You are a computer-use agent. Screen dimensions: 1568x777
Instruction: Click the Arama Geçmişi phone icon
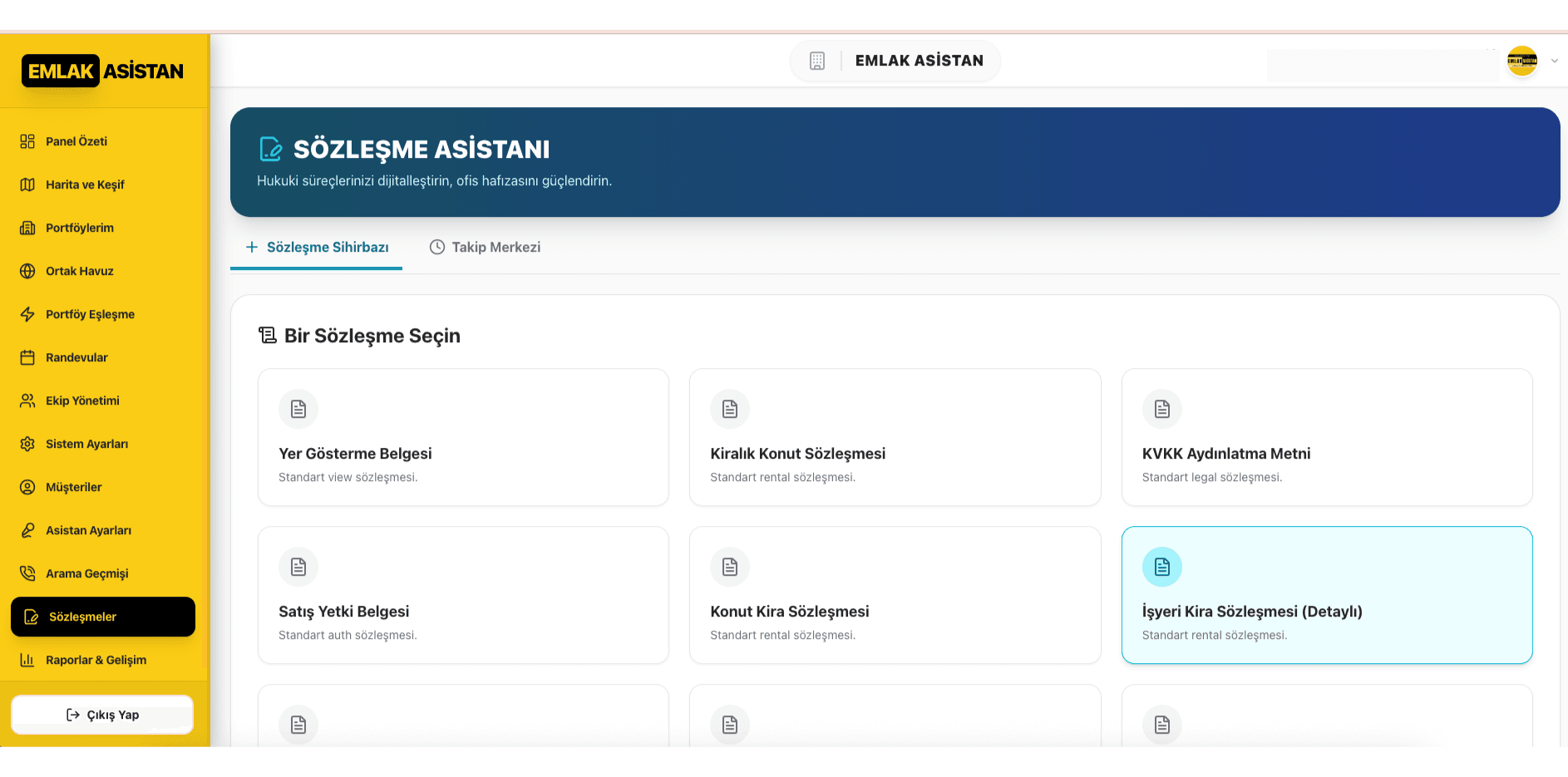click(27, 573)
